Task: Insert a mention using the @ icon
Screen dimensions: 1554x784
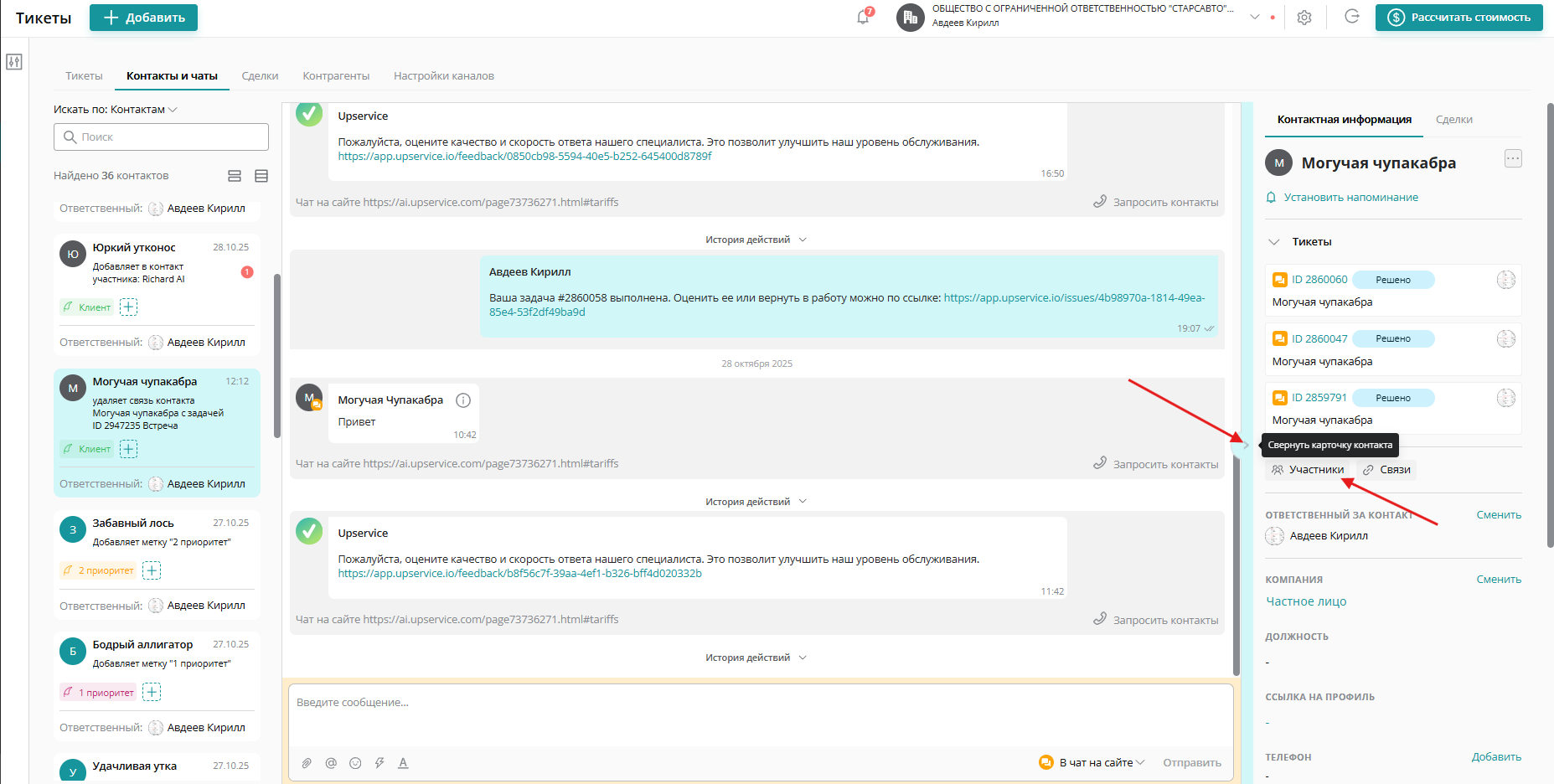Action: [x=331, y=762]
